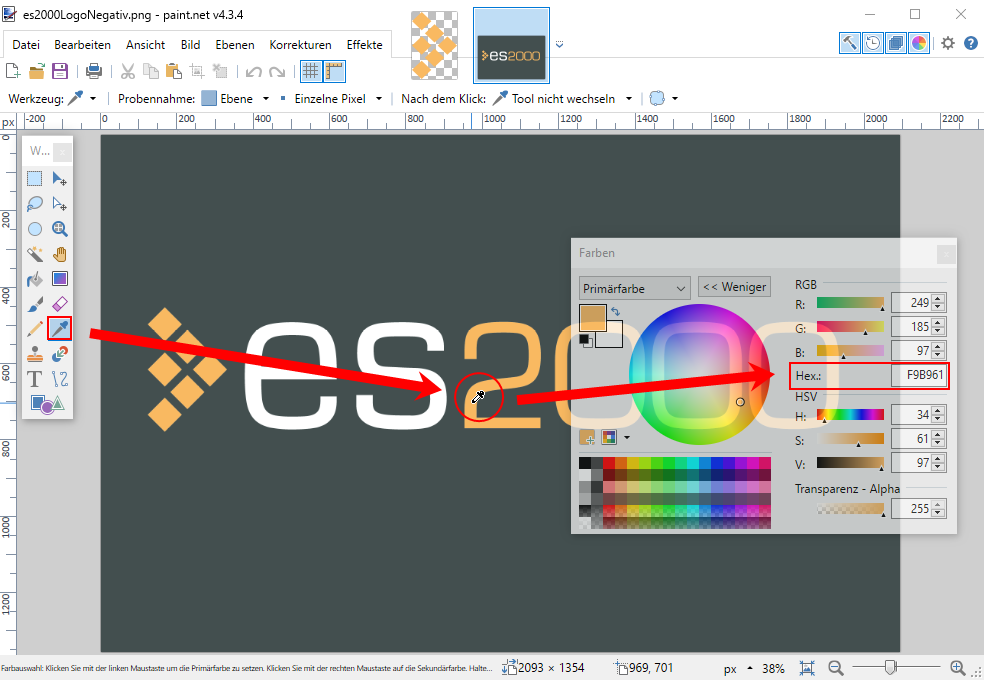Click the Print icon in toolbar
The image size is (984, 680).
click(x=94, y=71)
